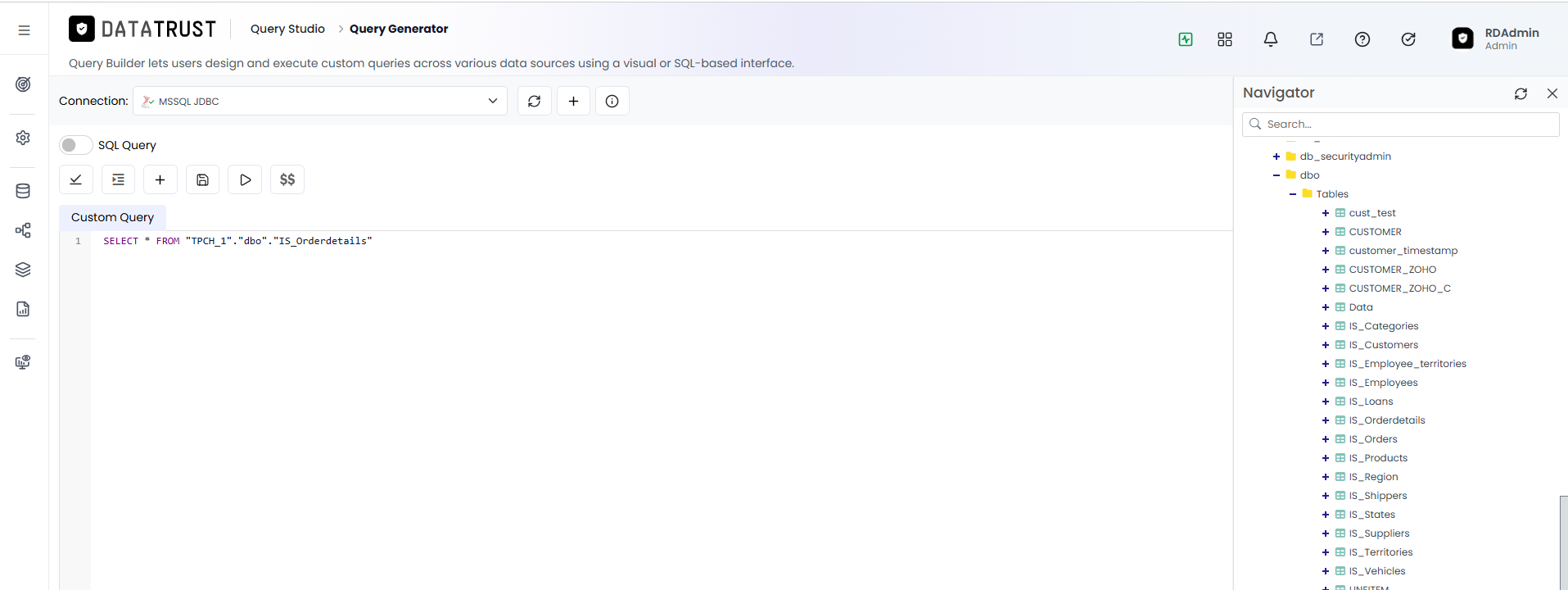
Task: Select IS_Shippers table
Action: tap(1378, 496)
